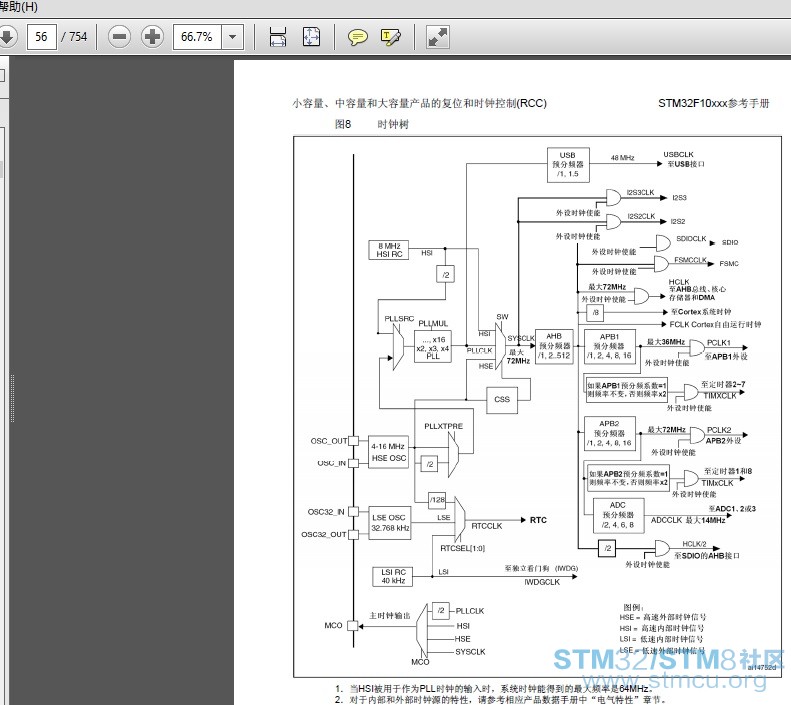Go to next page arrow button
791x705 pixels.
point(7,37)
